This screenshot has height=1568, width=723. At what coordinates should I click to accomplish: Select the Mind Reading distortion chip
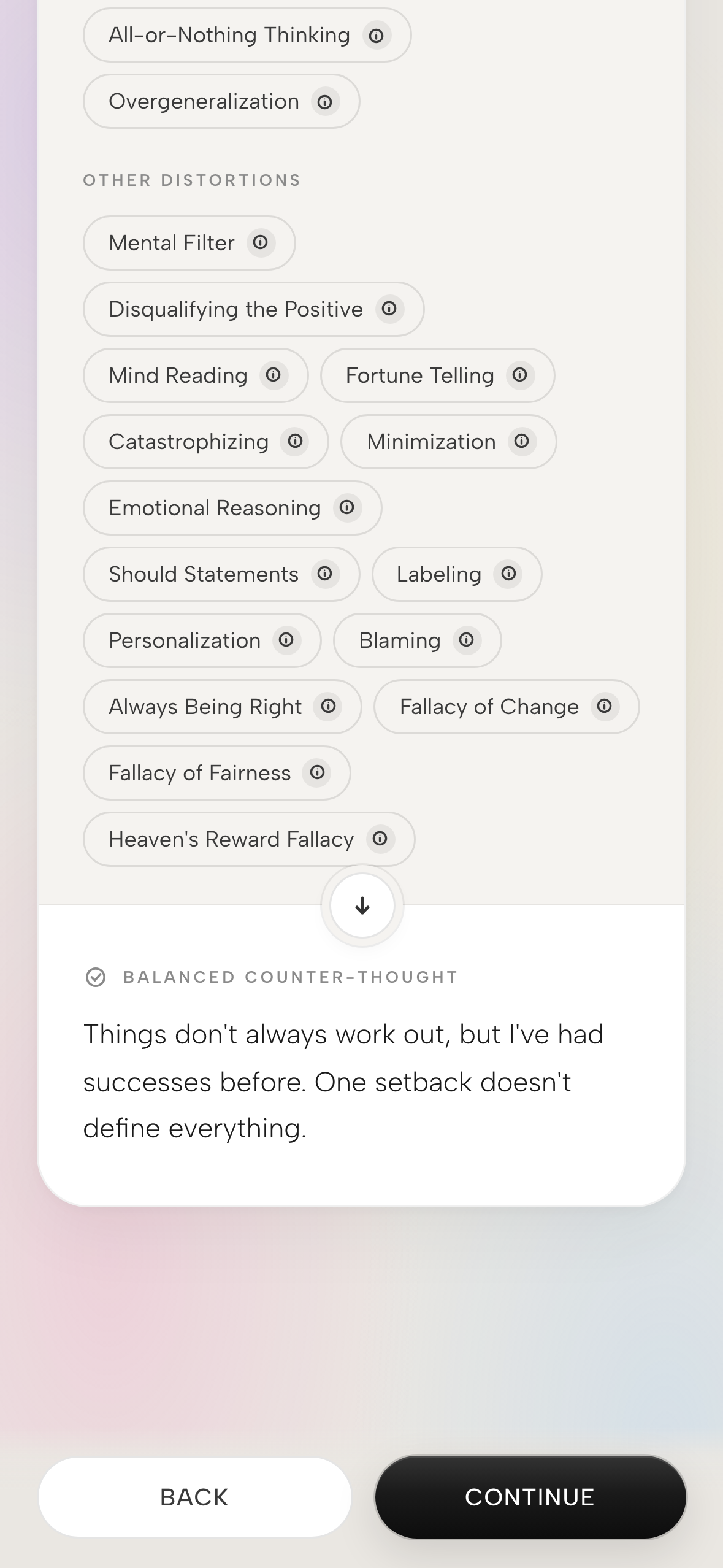point(178,375)
